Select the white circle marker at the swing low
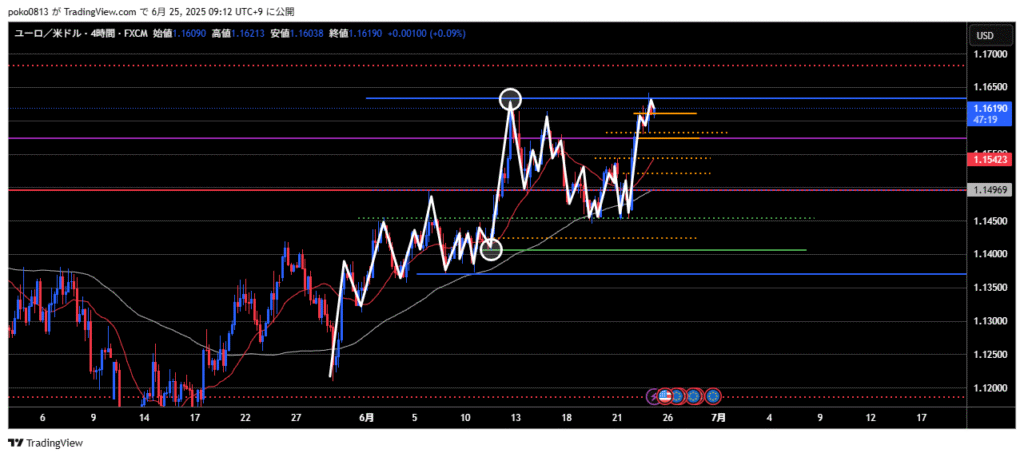1024x457 pixels. [x=491, y=249]
